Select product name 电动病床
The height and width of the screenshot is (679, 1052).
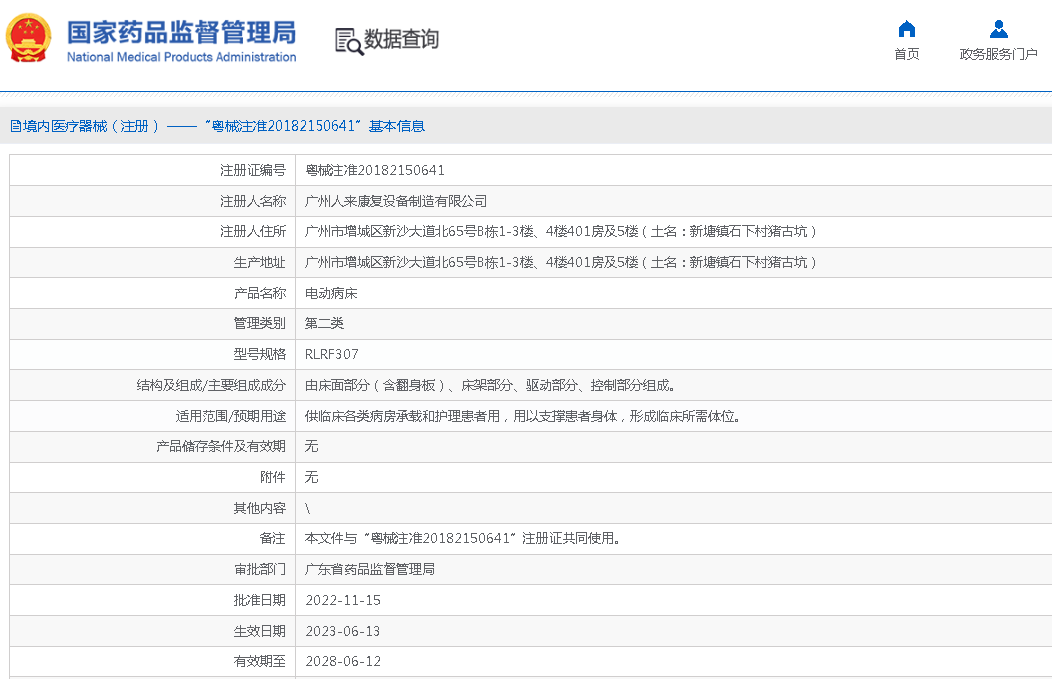point(331,293)
